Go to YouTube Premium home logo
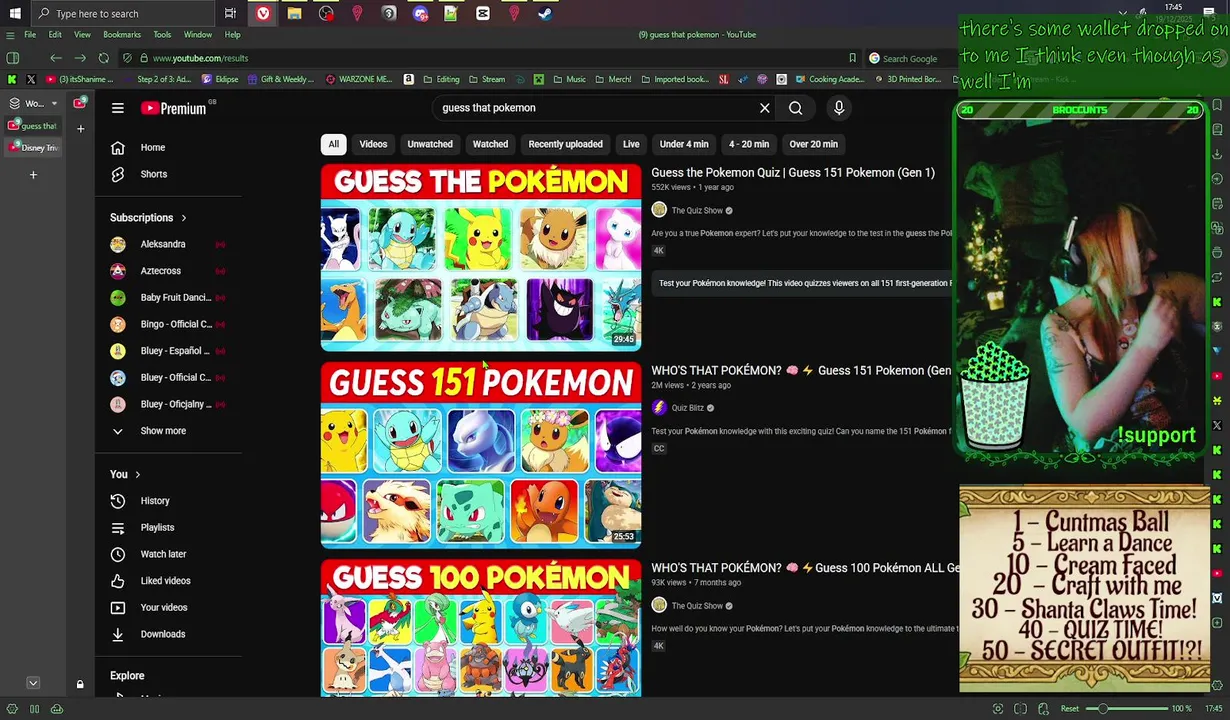 [x=174, y=108]
